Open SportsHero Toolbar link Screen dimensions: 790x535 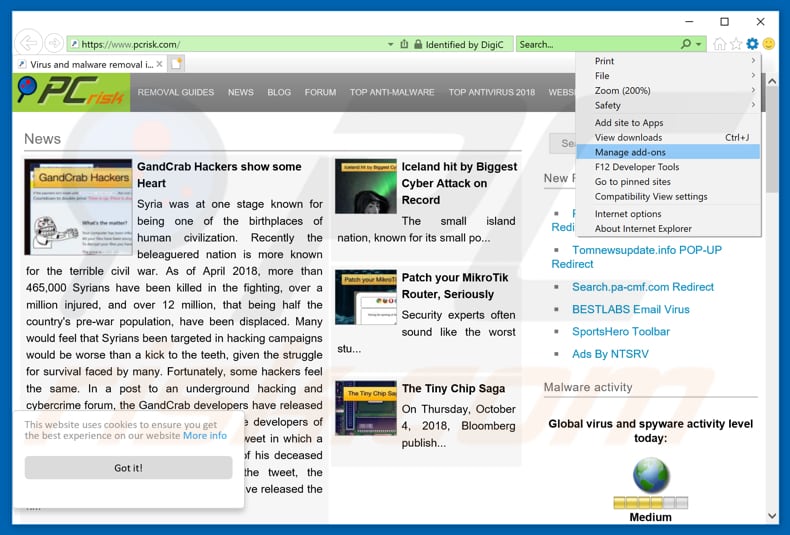point(621,331)
